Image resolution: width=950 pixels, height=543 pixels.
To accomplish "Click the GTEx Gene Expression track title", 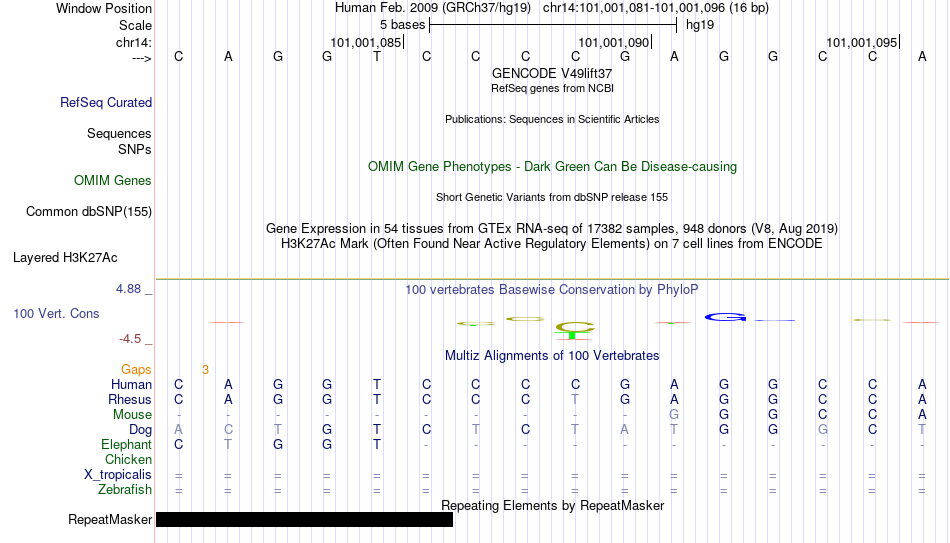I will pos(552,228).
